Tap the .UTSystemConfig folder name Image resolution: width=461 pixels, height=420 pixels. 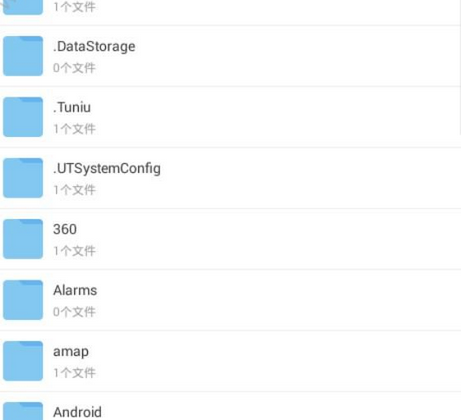107,169
